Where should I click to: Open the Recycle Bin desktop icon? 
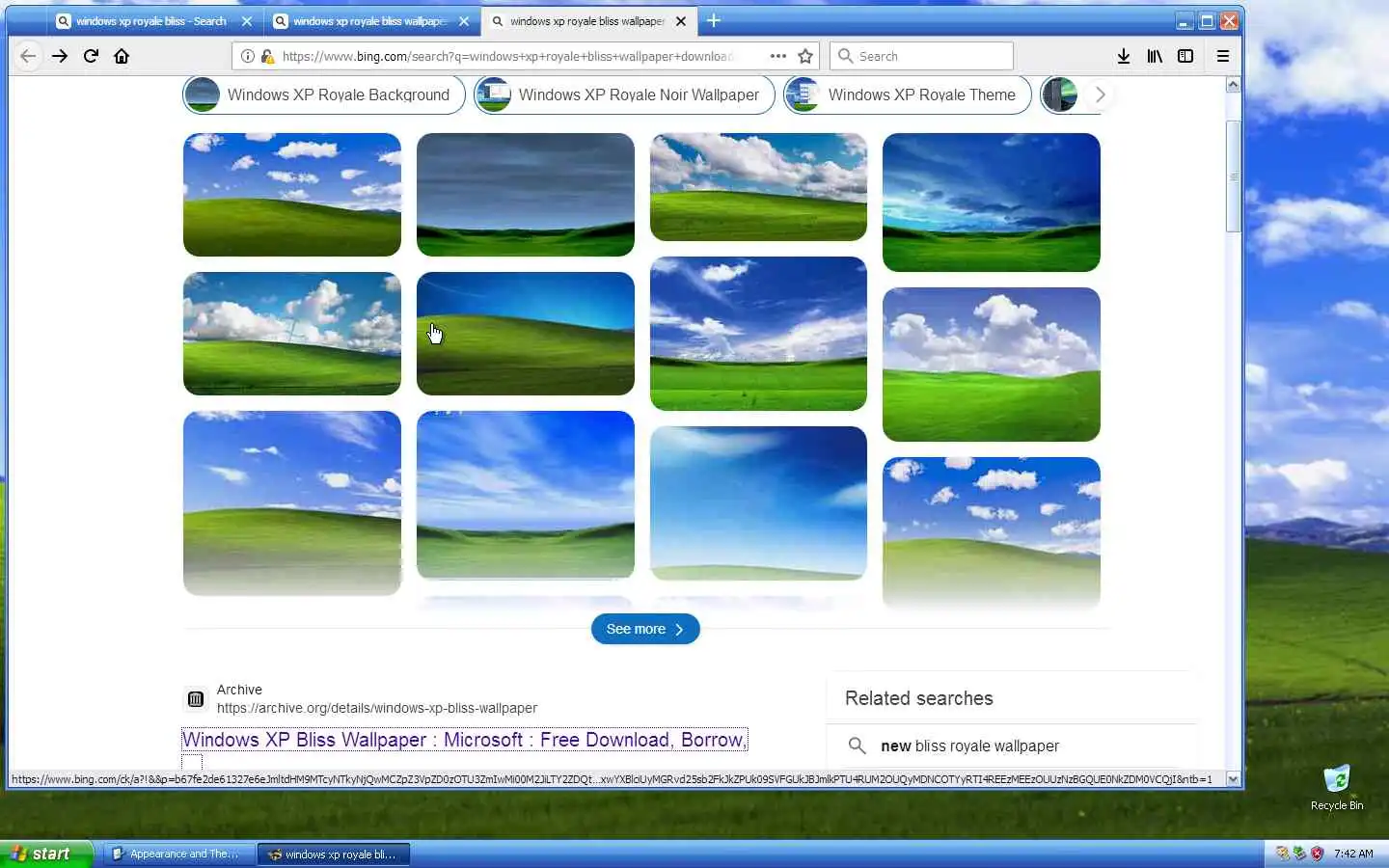1337,787
